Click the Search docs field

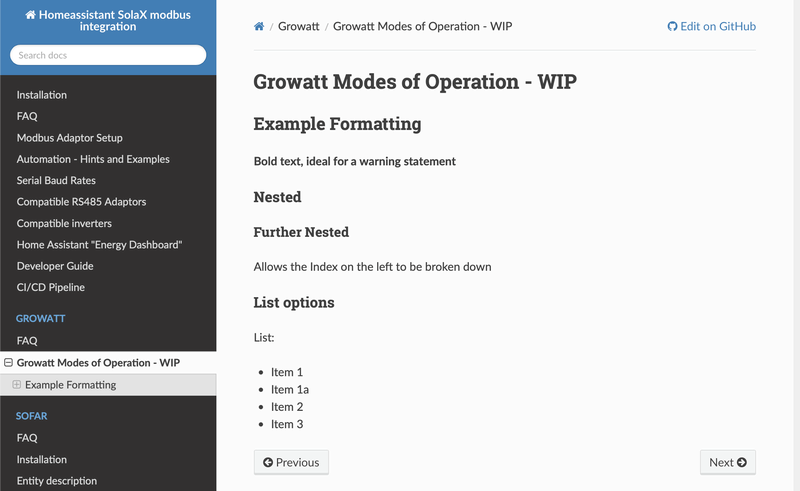[108, 55]
